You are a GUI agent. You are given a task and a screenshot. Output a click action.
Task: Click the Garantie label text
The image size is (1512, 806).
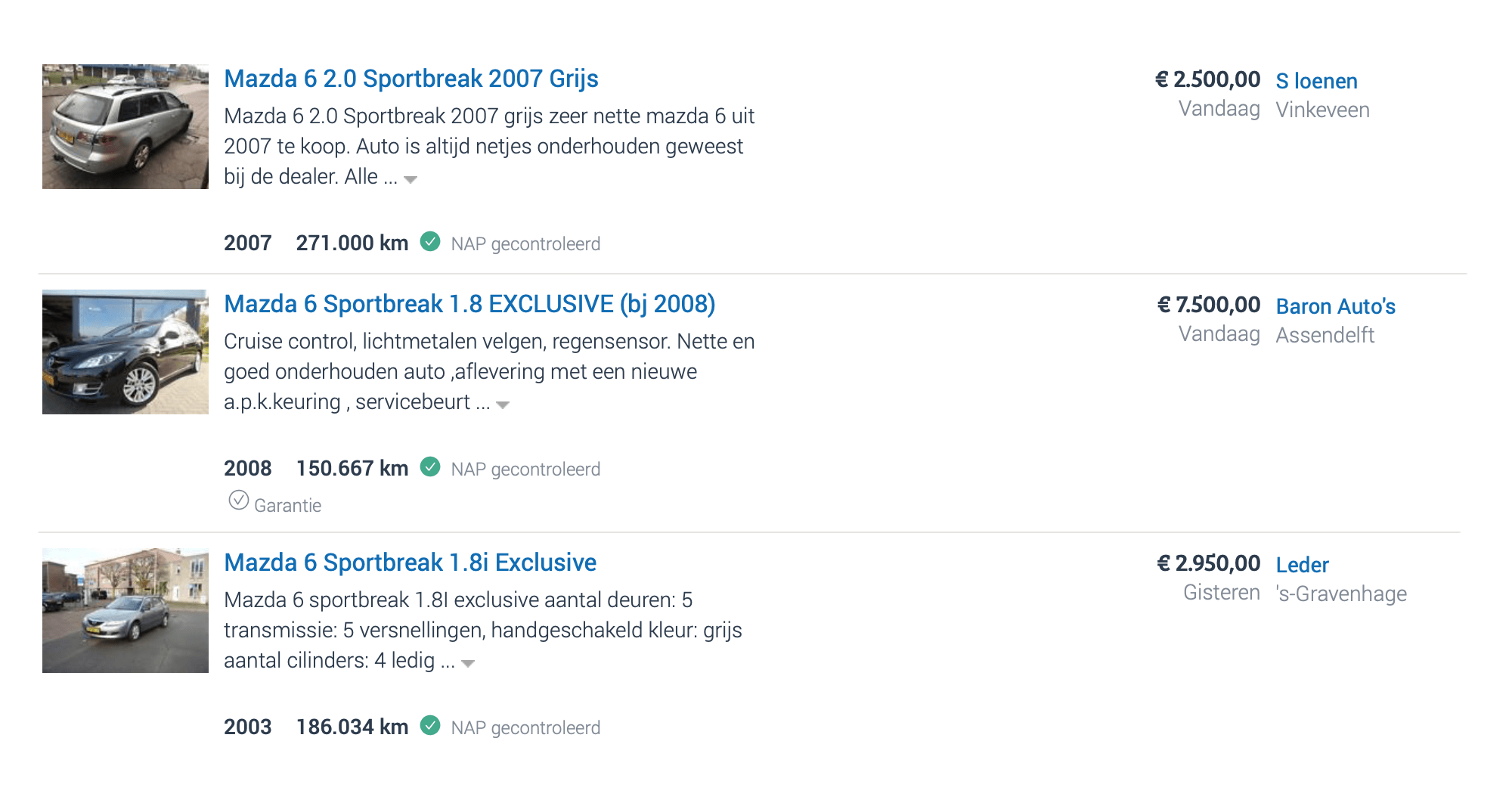point(287,505)
